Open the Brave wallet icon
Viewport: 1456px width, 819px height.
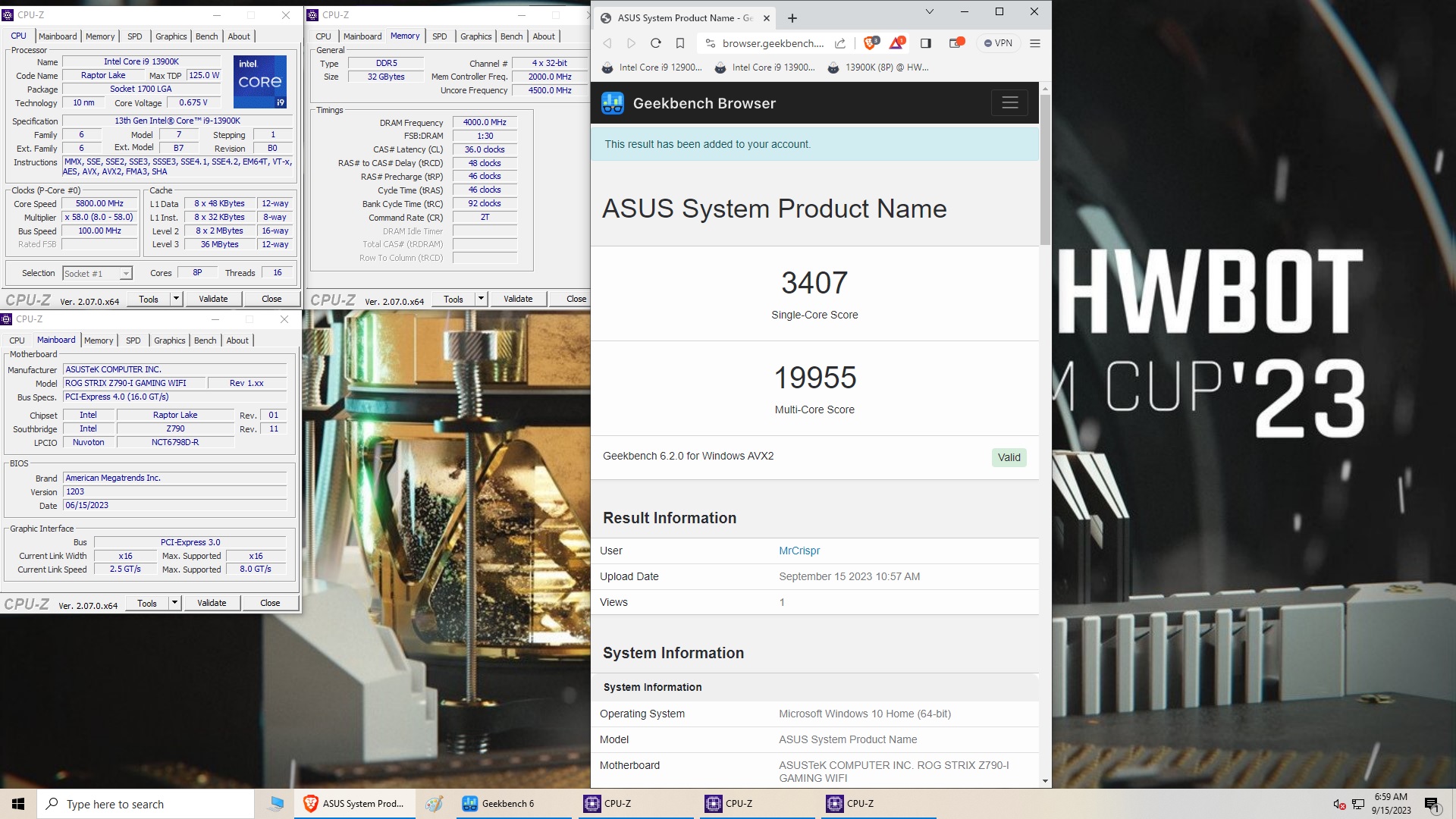click(x=956, y=42)
